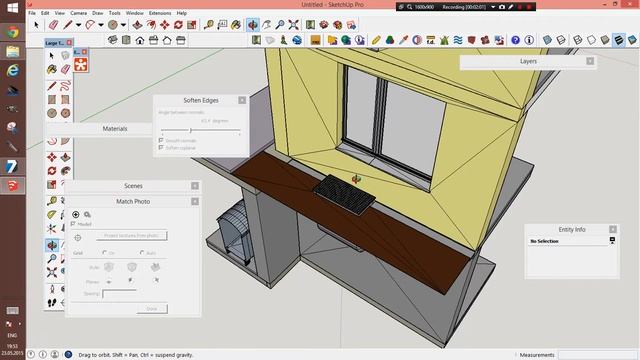
Task: Close the Layers panel
Action: coord(590,61)
